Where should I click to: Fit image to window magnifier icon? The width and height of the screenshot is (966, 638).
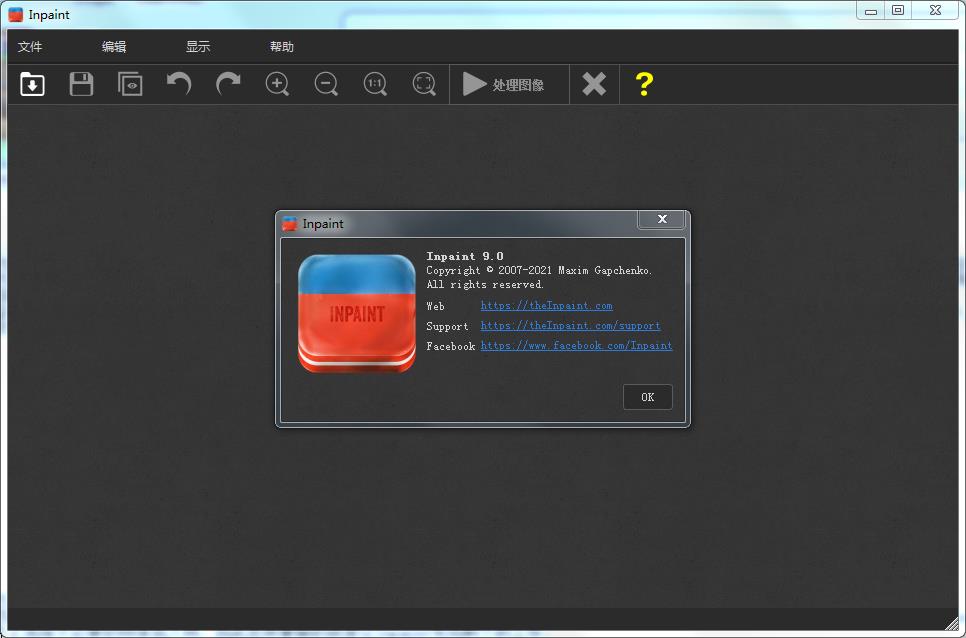click(424, 84)
